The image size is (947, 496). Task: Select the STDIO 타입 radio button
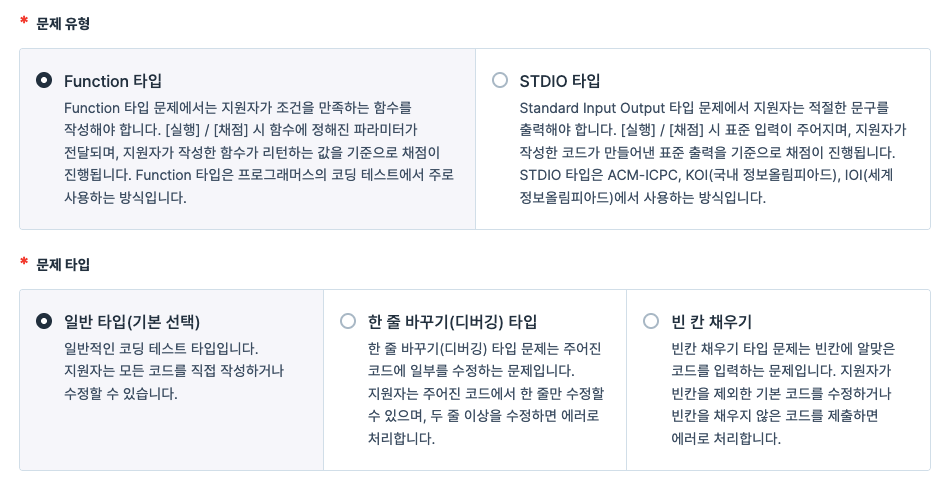click(499, 80)
